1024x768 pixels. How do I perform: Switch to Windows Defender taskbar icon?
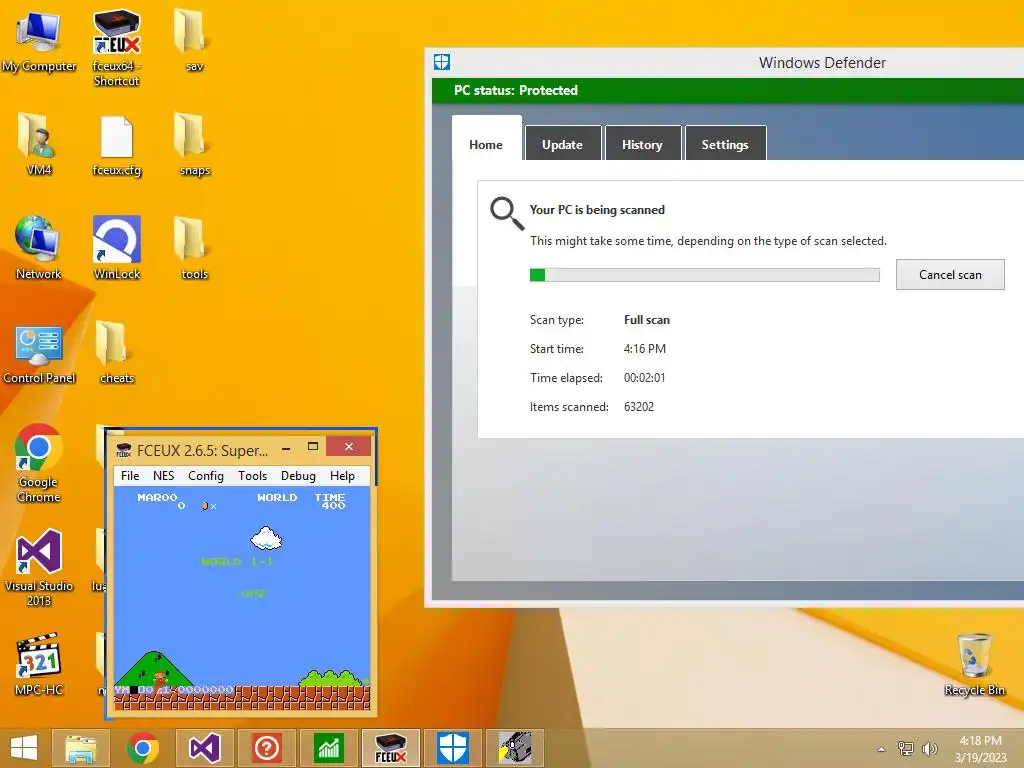pyautogui.click(x=453, y=747)
